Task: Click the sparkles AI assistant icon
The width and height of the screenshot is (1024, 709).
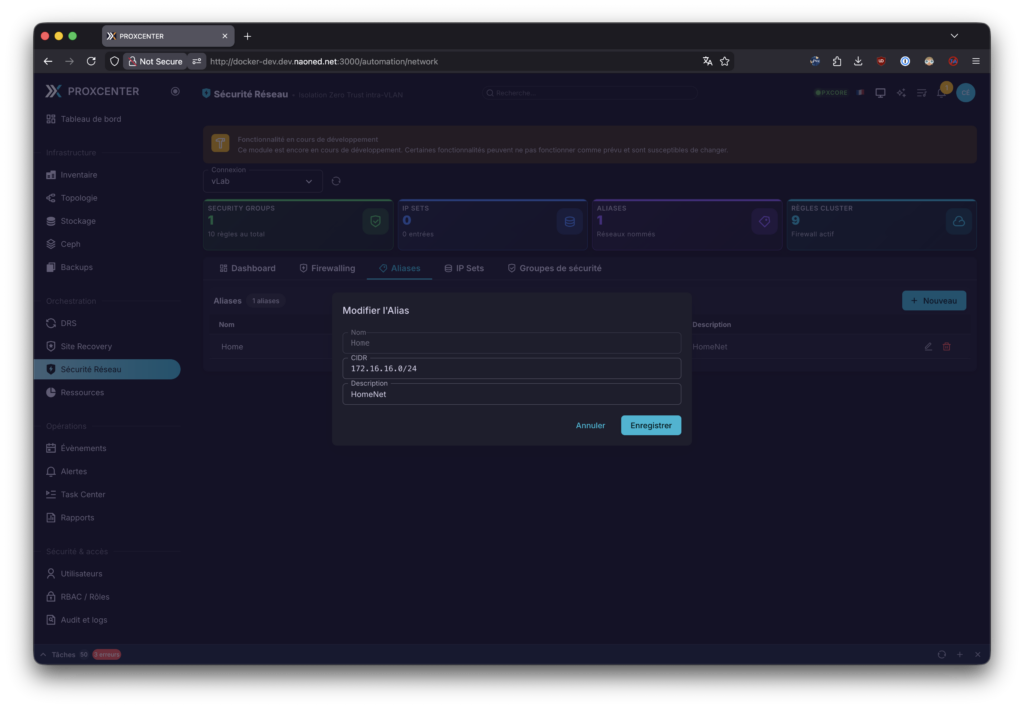Action: coord(901,93)
